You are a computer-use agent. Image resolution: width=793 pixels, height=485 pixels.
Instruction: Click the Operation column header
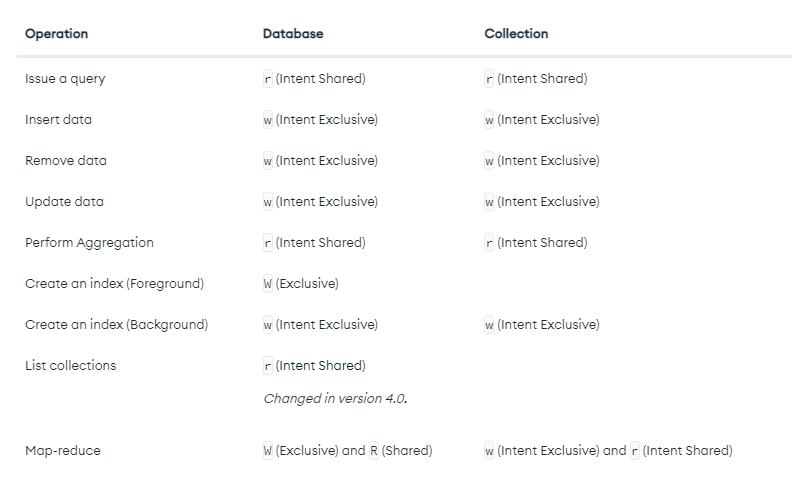click(x=56, y=34)
